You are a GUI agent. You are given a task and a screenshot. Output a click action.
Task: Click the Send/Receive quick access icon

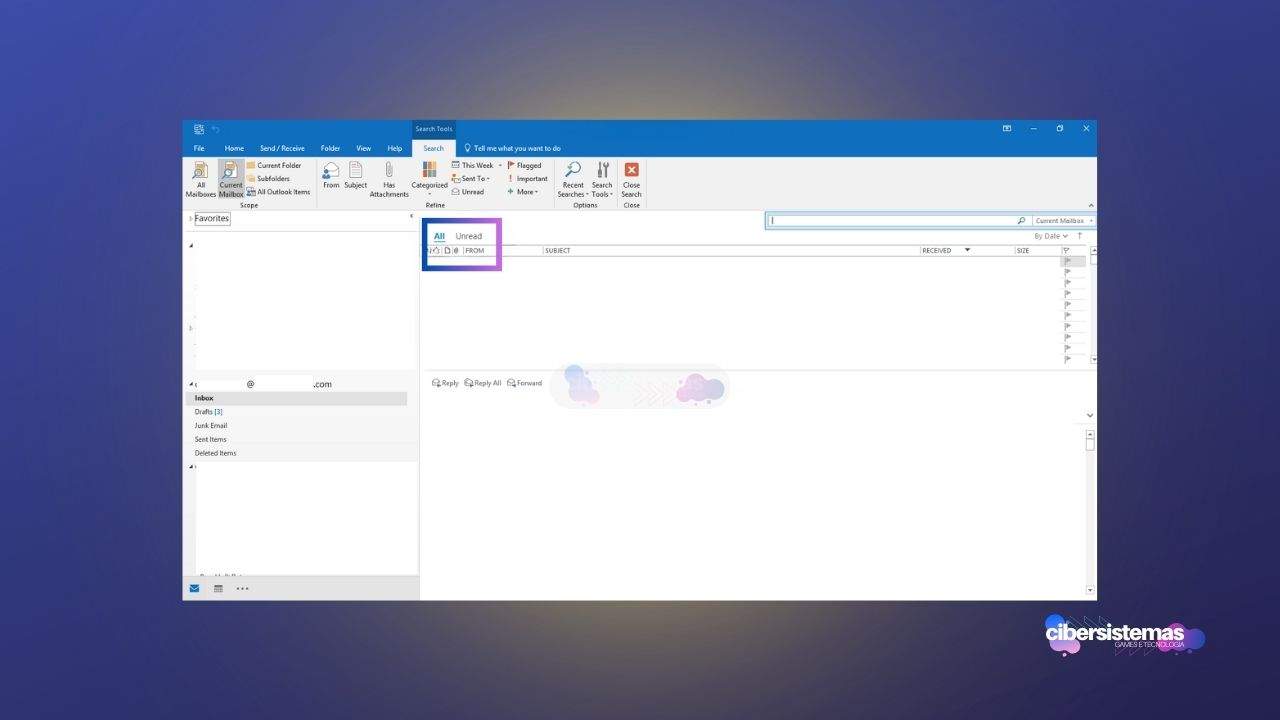[x=199, y=129]
